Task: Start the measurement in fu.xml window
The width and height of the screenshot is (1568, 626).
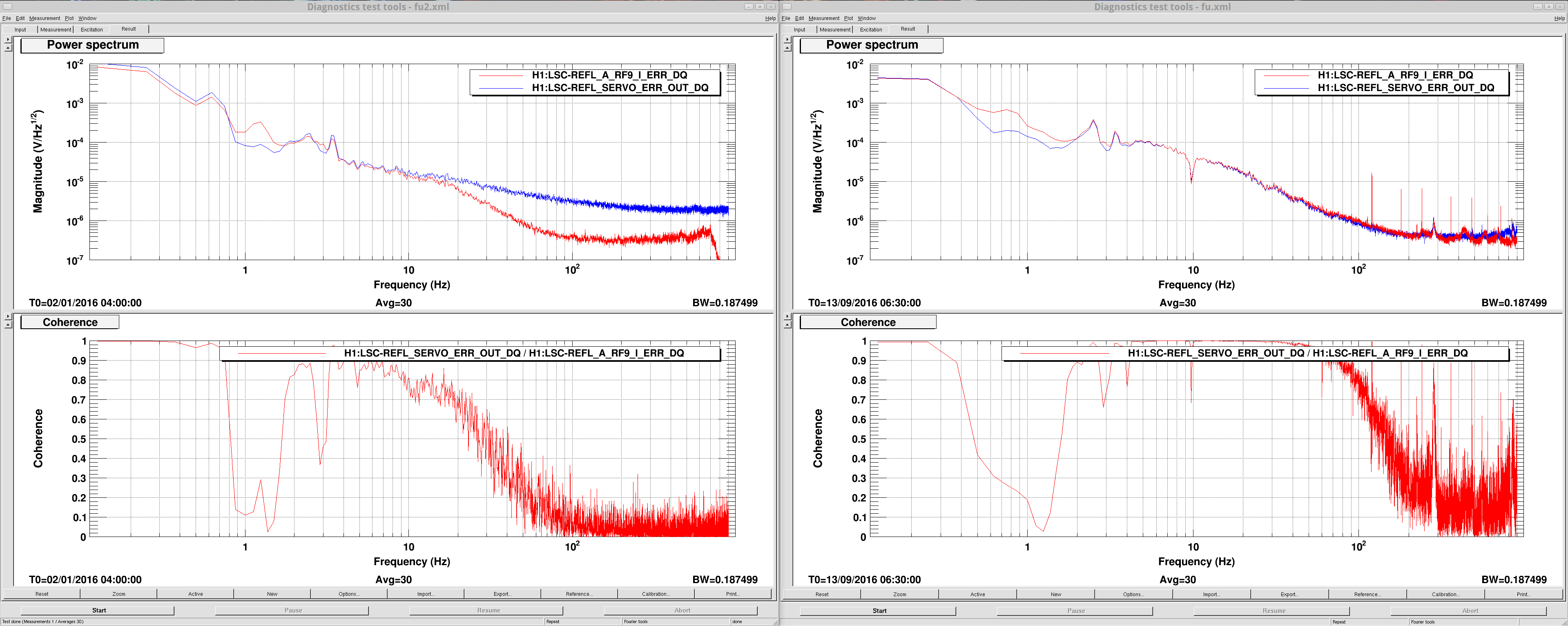Action: [879, 611]
